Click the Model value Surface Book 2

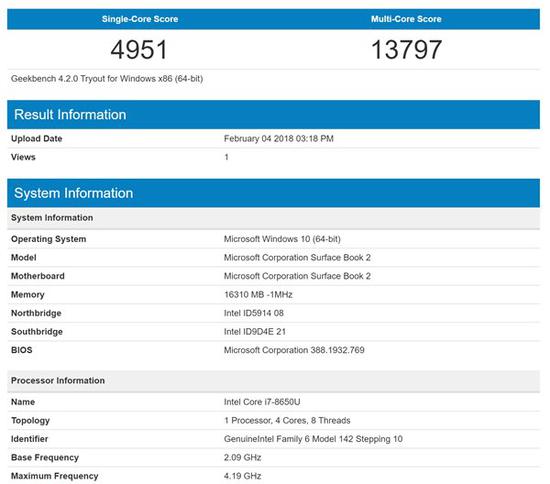(x=297, y=258)
